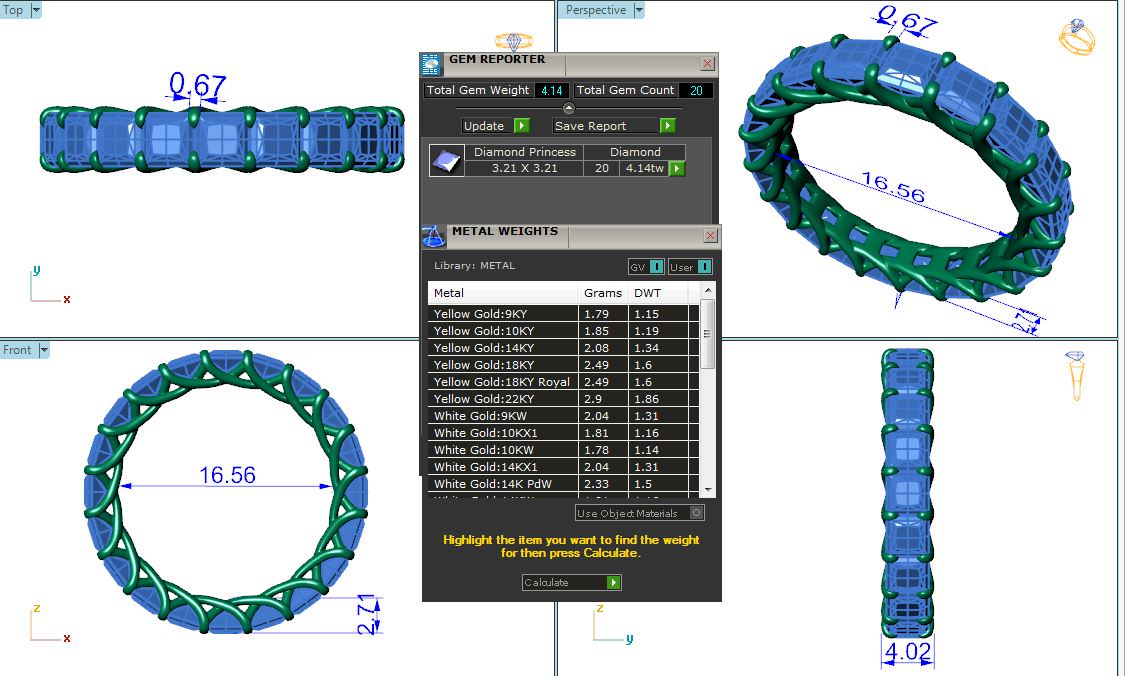Click the Gem Reporter panel icon

(x=431, y=64)
